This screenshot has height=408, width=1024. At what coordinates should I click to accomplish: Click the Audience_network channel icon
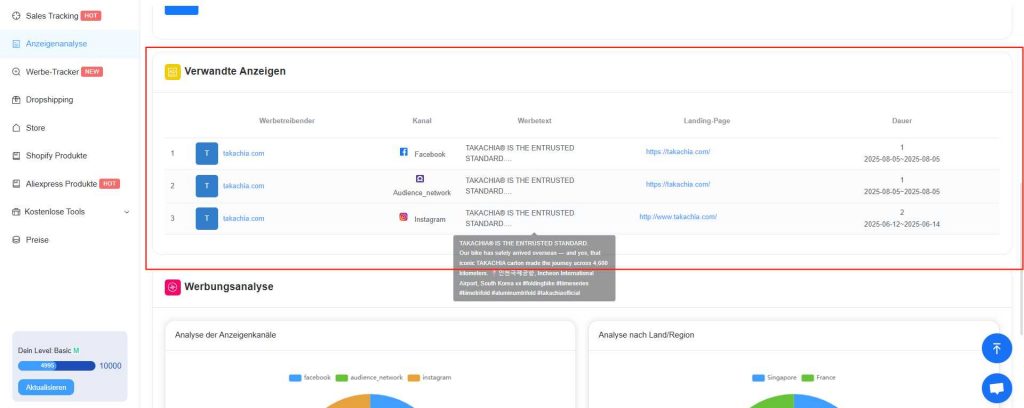pyautogui.click(x=421, y=179)
